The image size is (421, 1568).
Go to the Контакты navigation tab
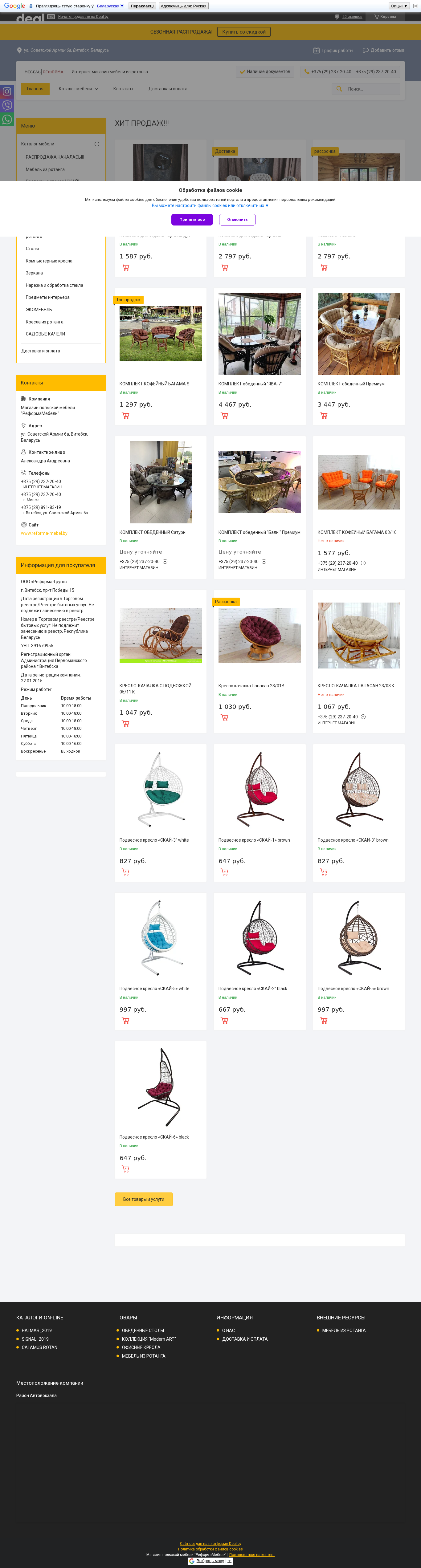[x=123, y=89]
